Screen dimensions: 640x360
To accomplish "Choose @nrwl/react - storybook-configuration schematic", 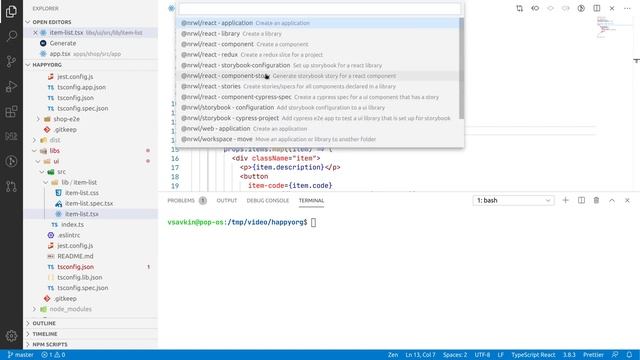I will pos(318,65).
